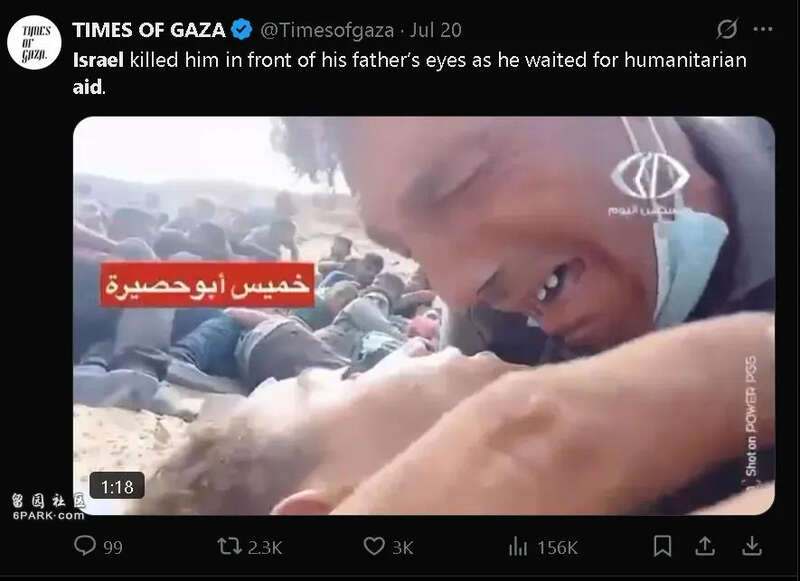Bookmark this post
This screenshot has width=800, height=581.
662,546
